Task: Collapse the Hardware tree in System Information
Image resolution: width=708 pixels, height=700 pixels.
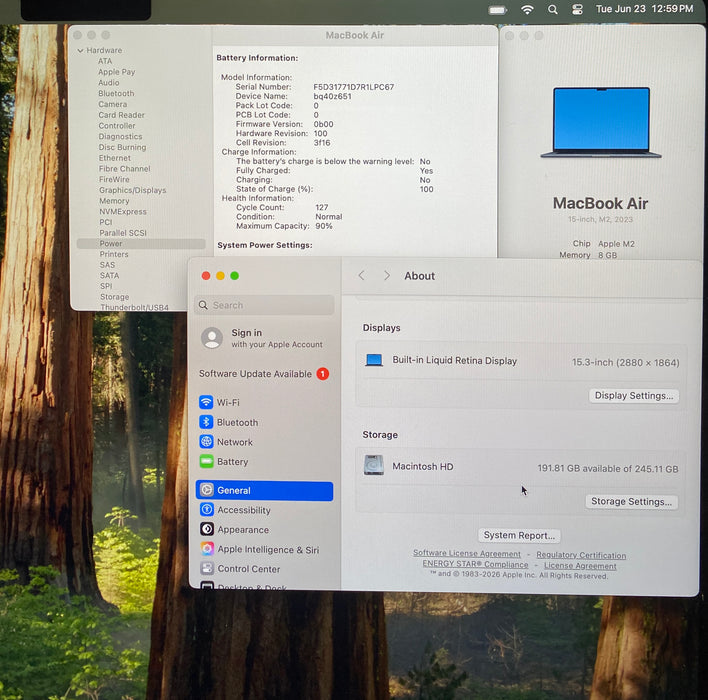Action: click(x=80, y=51)
